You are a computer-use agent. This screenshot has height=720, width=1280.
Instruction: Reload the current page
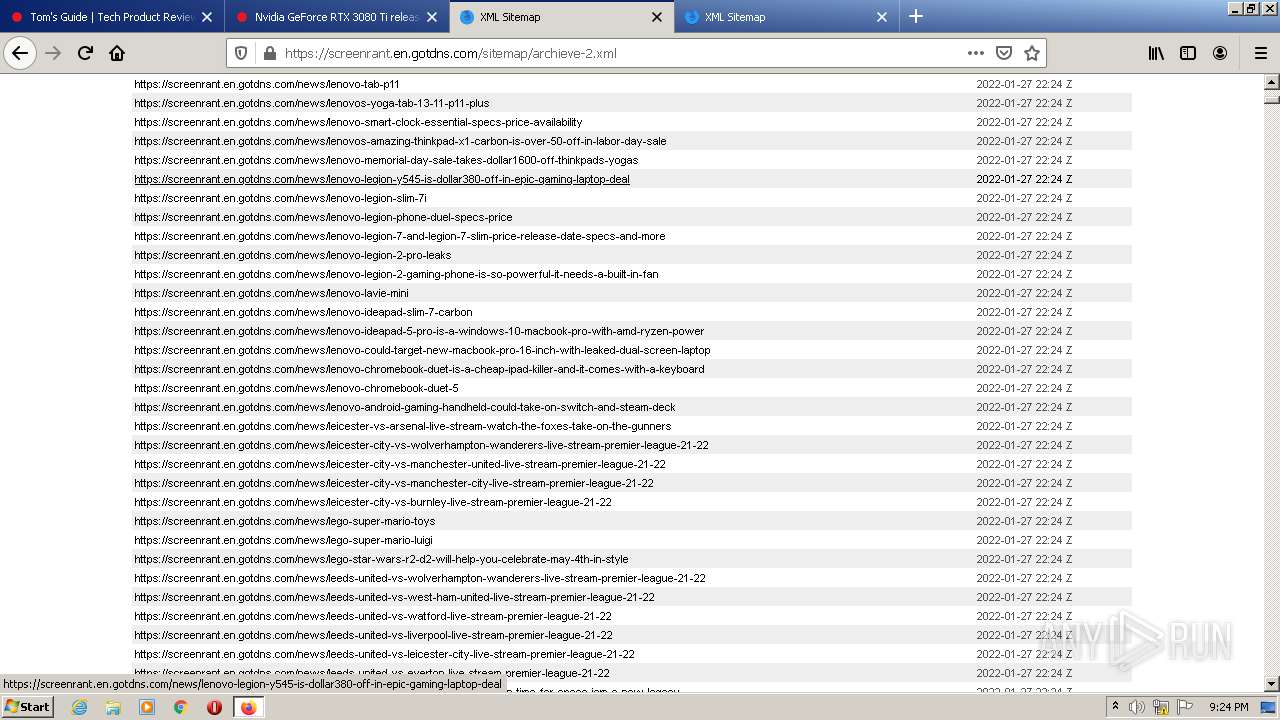coord(85,53)
